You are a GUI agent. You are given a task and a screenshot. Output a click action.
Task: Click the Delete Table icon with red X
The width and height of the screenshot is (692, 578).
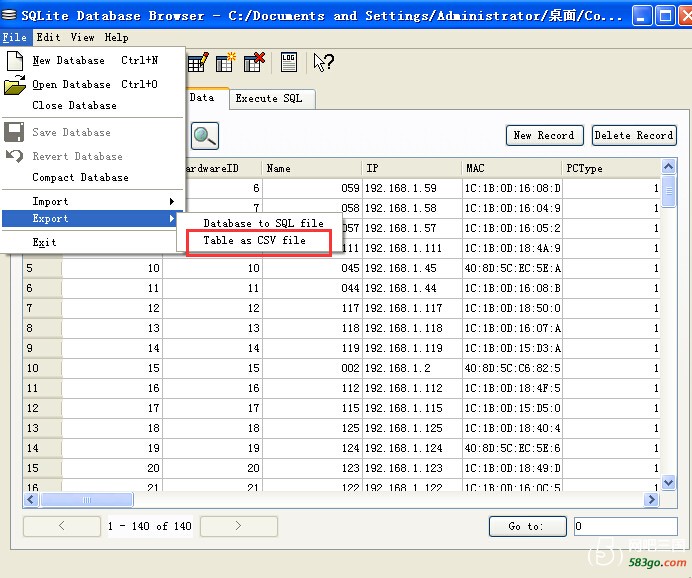254,62
